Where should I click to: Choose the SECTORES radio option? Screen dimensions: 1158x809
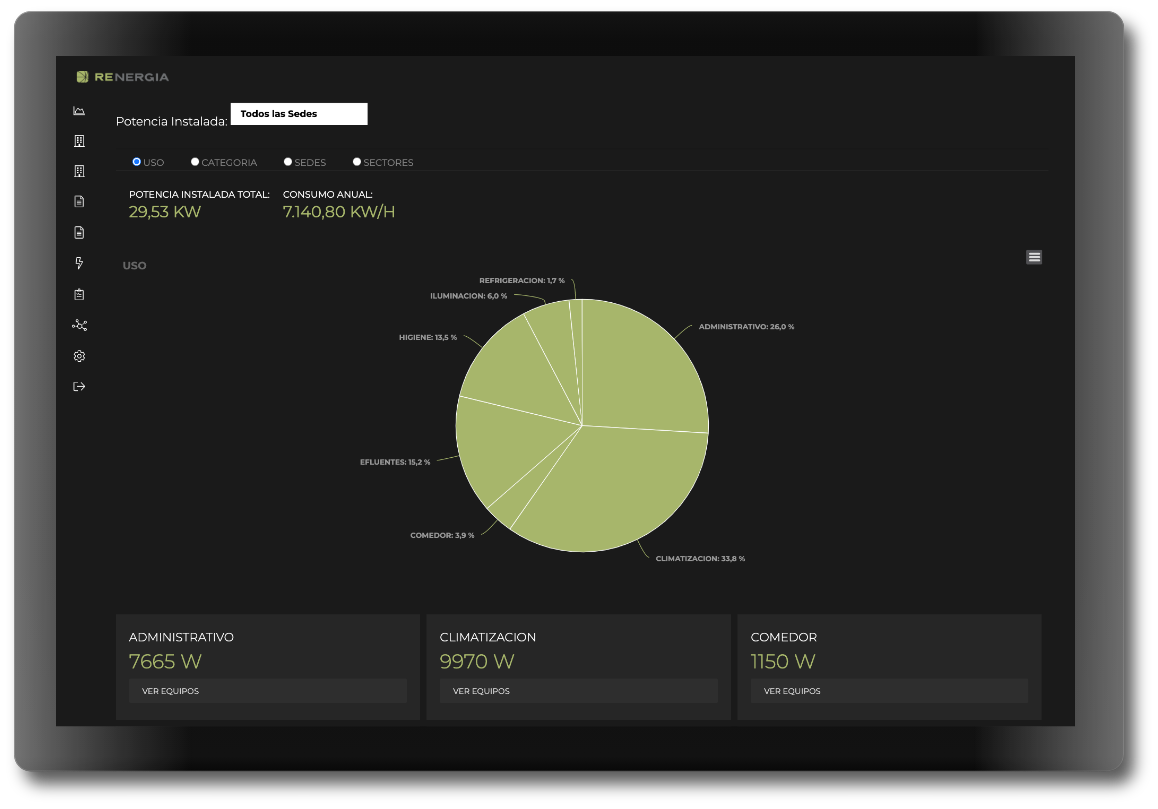pos(357,162)
